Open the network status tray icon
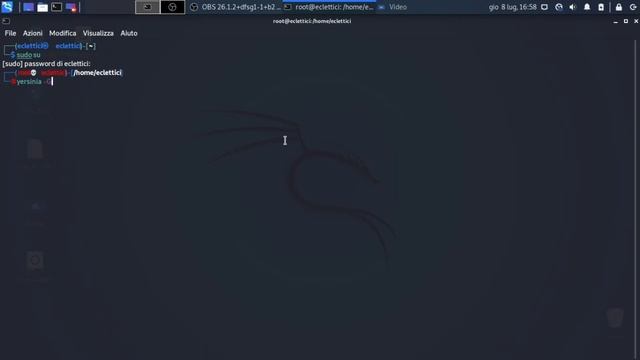Viewport: 640px width, 360px height. tap(559, 7)
